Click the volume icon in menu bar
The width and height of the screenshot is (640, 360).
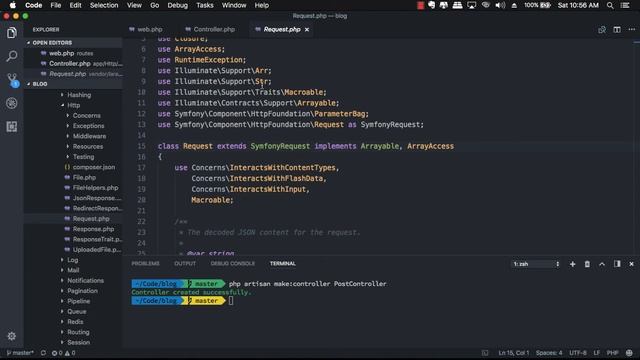coord(500,5)
